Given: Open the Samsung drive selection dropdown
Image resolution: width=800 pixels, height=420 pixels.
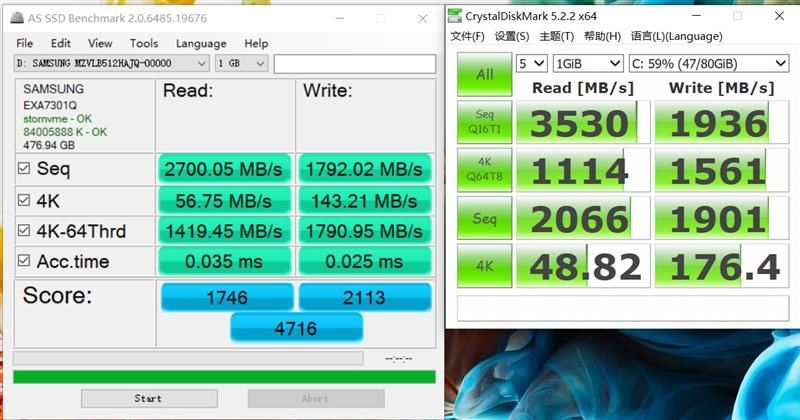Looking at the screenshot, I should [111, 63].
